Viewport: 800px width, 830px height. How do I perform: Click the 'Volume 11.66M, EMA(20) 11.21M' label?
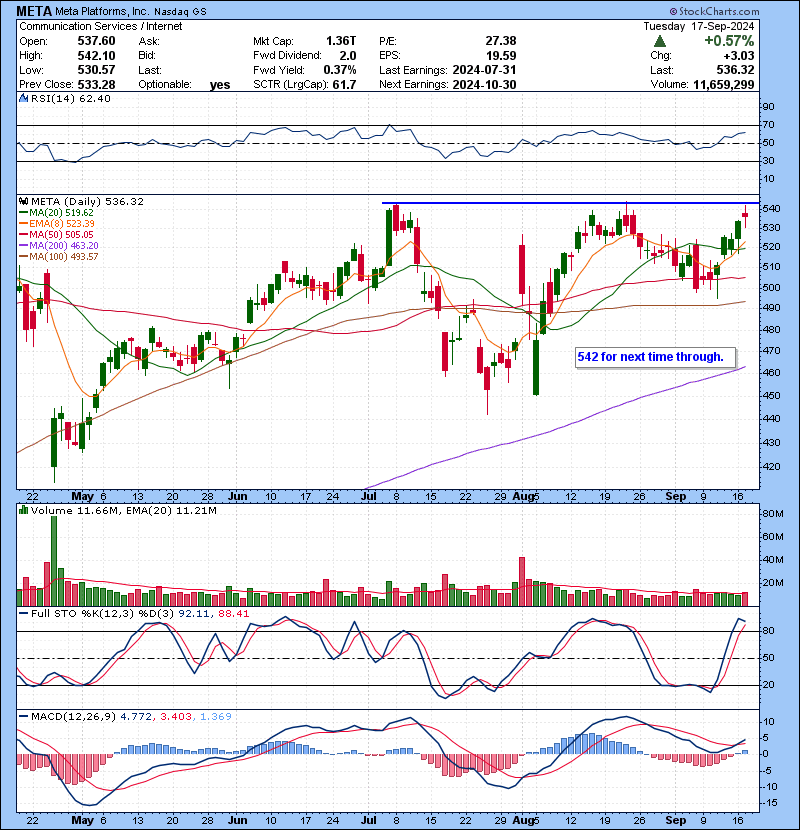click(124, 511)
